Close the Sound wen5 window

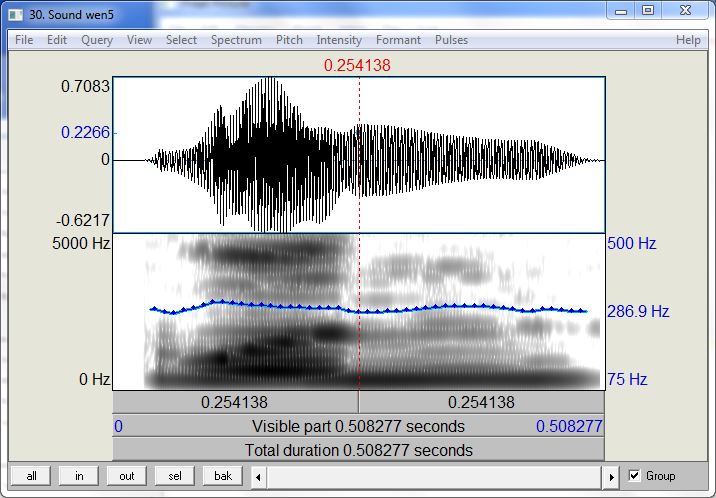[x=685, y=11]
